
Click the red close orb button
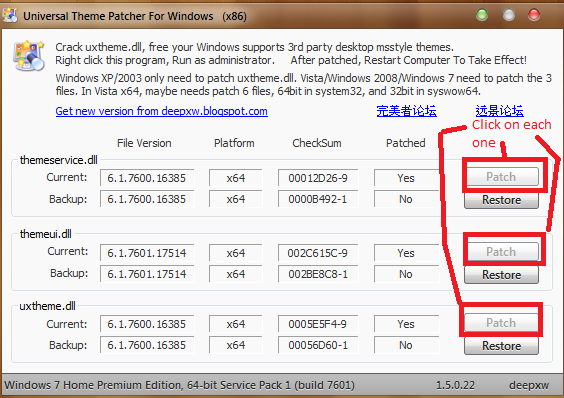click(x=534, y=15)
